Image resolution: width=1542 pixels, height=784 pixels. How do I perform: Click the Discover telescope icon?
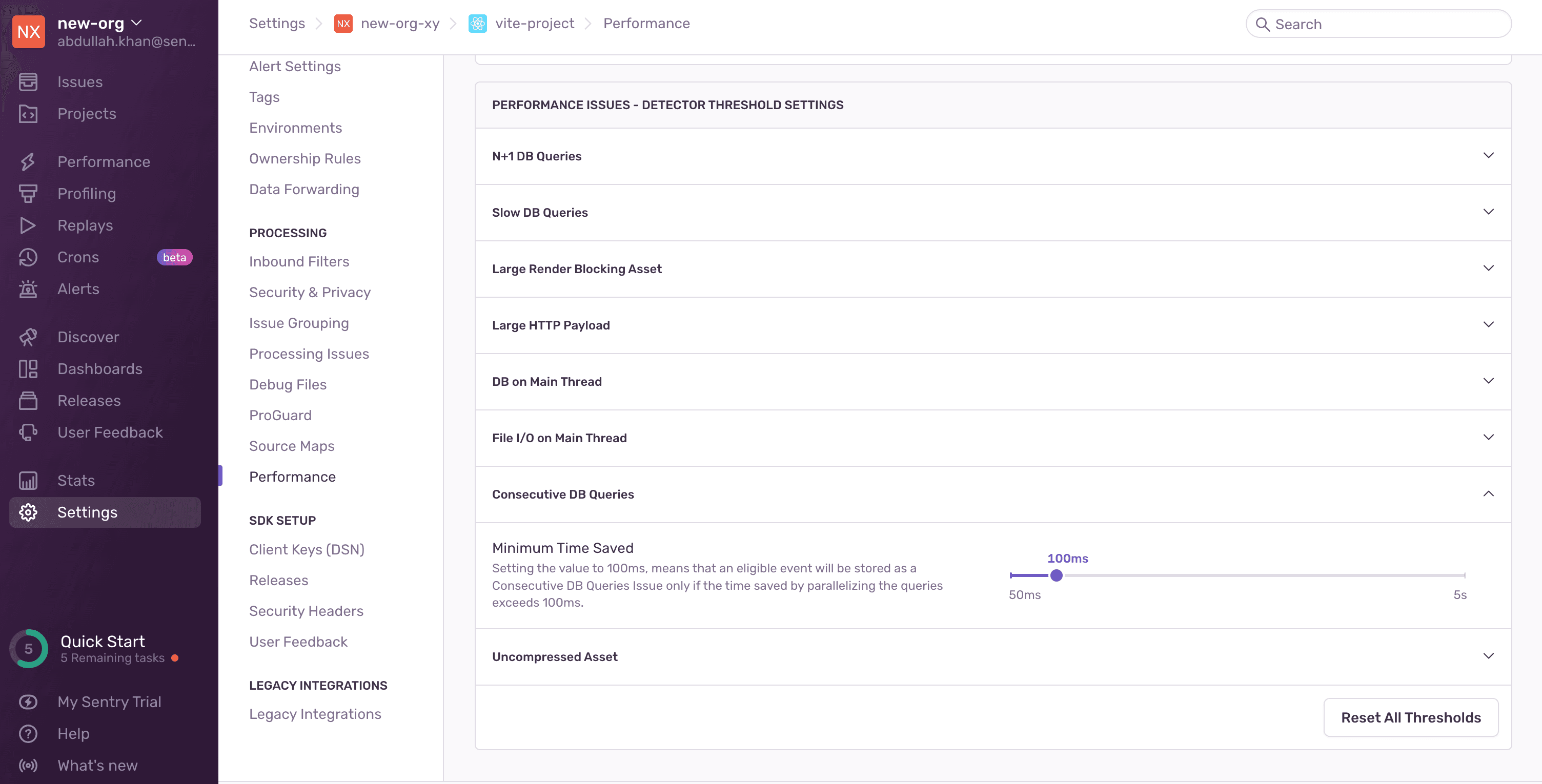(x=28, y=337)
